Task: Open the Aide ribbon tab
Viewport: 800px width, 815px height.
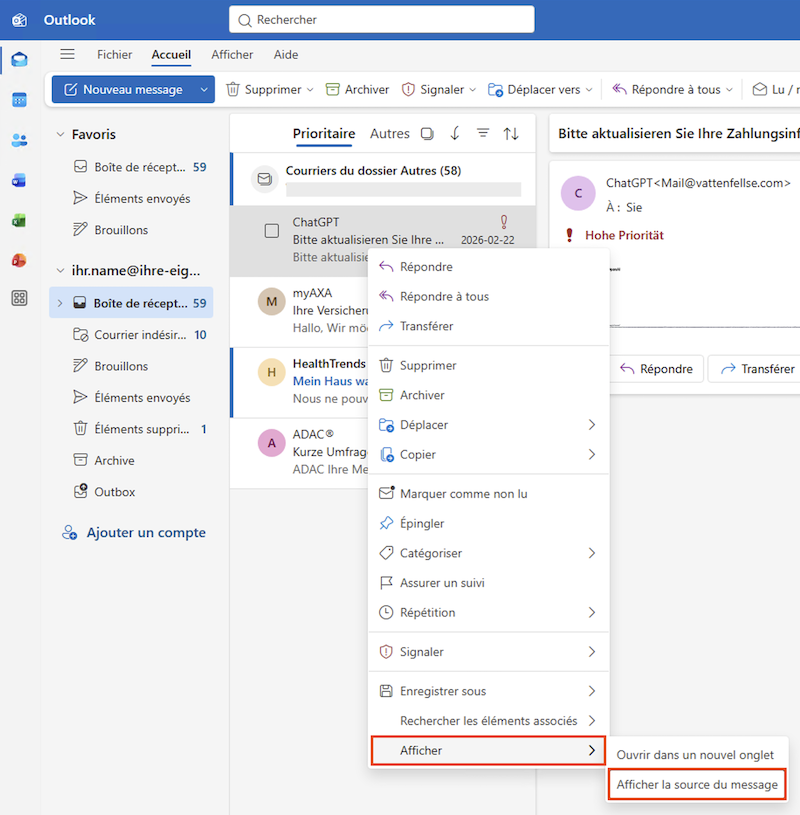Action: (x=286, y=55)
